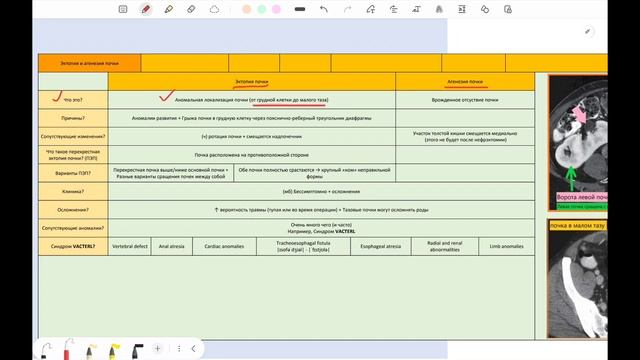
Task: Click the yellow 'почка в малом тазу' label
Action: tap(578, 226)
